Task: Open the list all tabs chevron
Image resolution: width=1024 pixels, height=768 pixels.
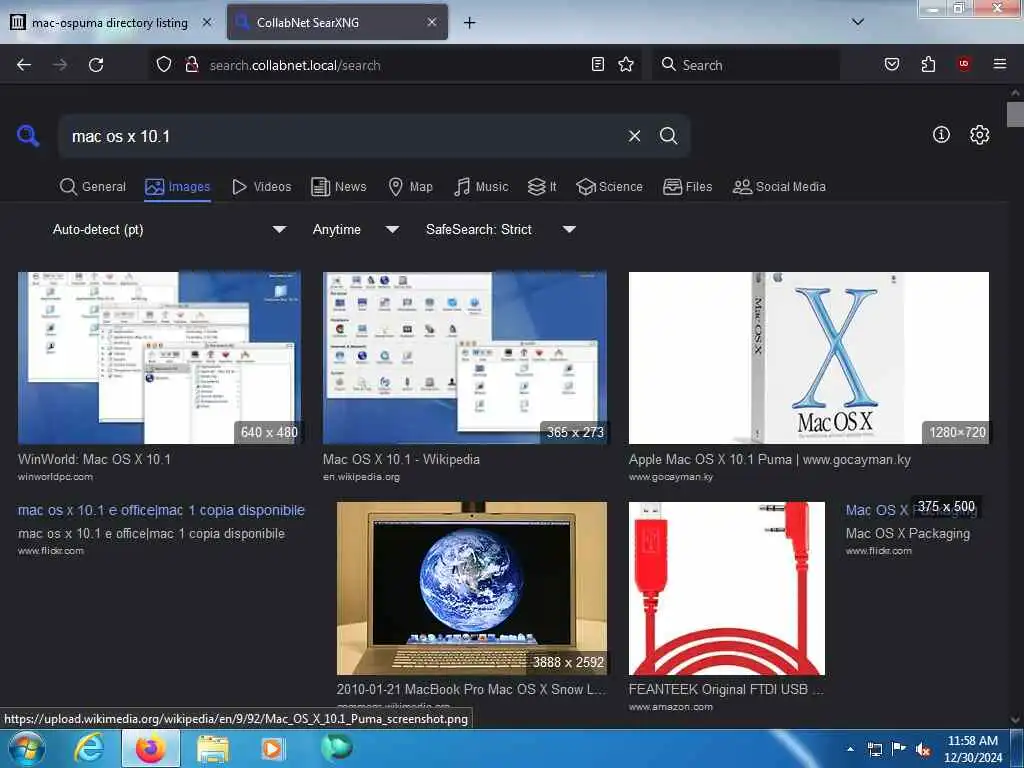Action: click(858, 22)
